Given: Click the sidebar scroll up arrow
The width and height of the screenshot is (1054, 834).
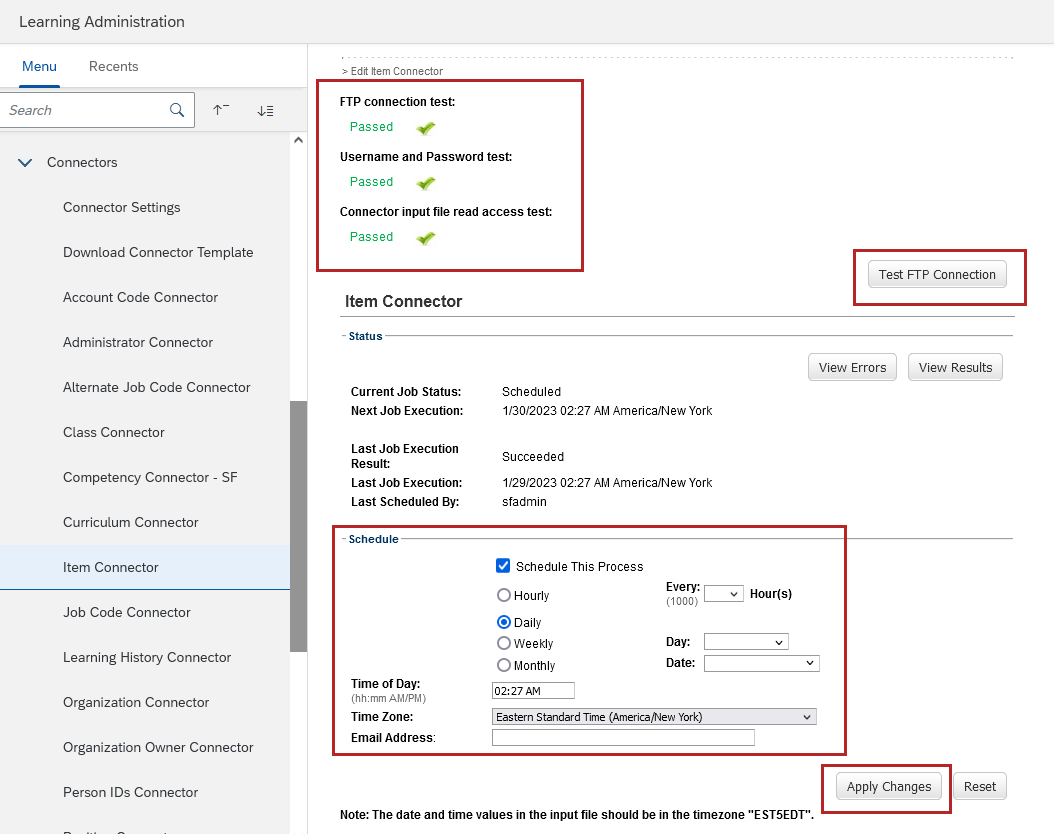Looking at the screenshot, I should tap(298, 141).
